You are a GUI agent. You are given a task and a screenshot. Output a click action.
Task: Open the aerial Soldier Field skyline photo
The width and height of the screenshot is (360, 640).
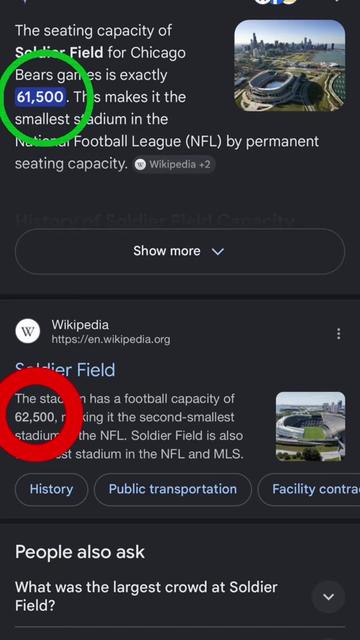coord(290,66)
